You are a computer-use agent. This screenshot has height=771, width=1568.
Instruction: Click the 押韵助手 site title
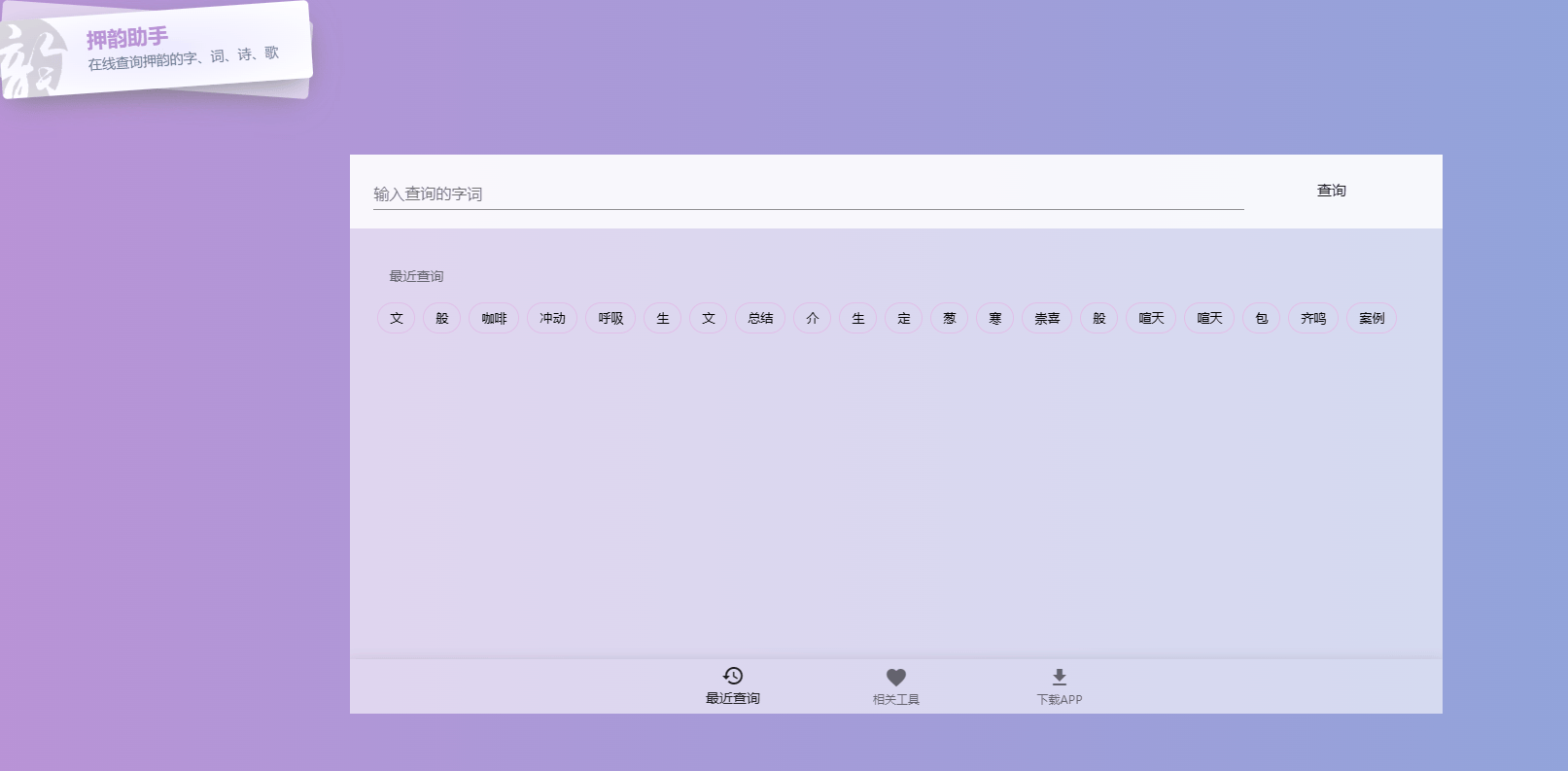(127, 39)
